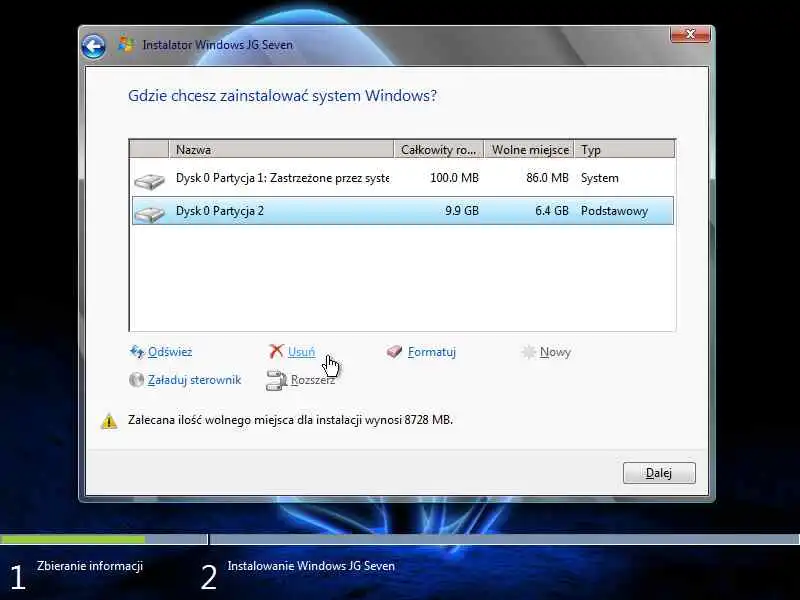Click the Zbieranie informacji step label
Image resolution: width=800 pixels, height=600 pixels.
90,566
